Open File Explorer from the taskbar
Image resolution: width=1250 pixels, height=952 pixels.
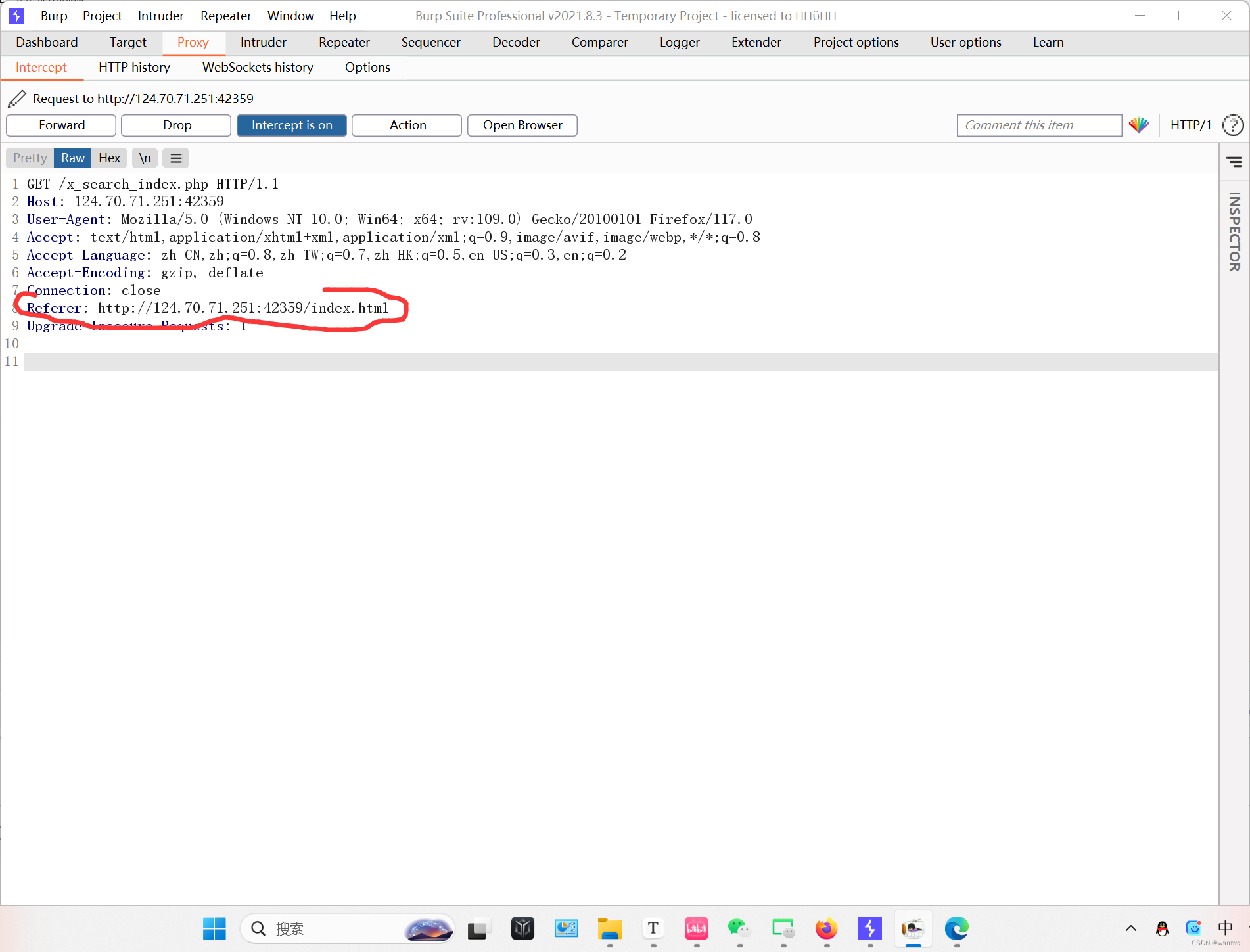tap(609, 928)
